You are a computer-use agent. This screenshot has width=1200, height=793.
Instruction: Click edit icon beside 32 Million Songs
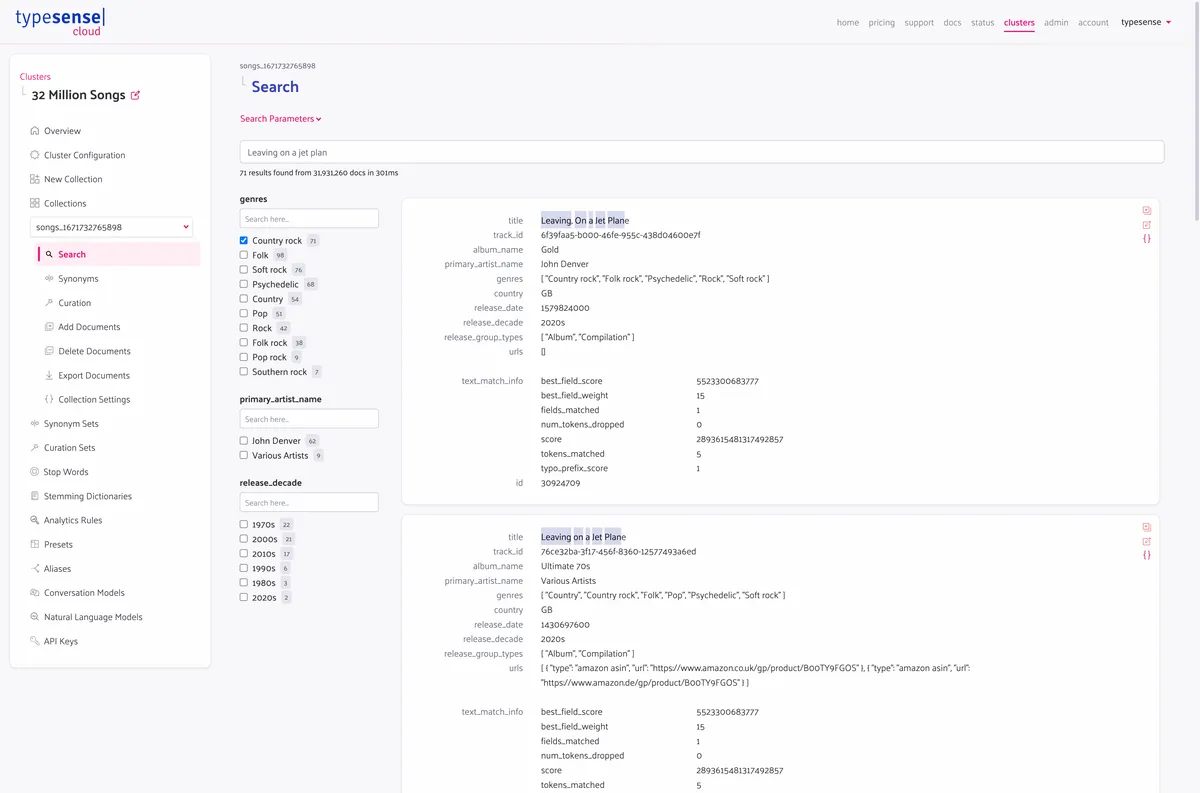(136, 96)
